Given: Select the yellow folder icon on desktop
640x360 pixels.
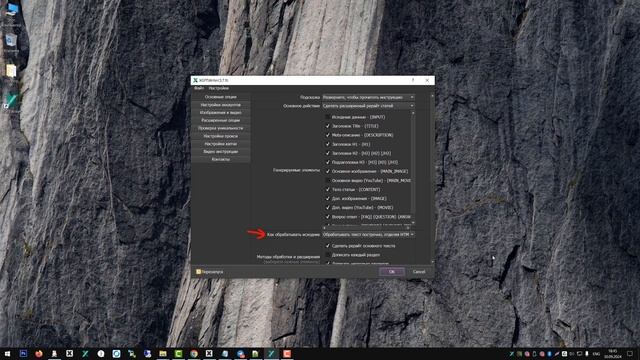Looking at the screenshot, I should click(11, 71).
